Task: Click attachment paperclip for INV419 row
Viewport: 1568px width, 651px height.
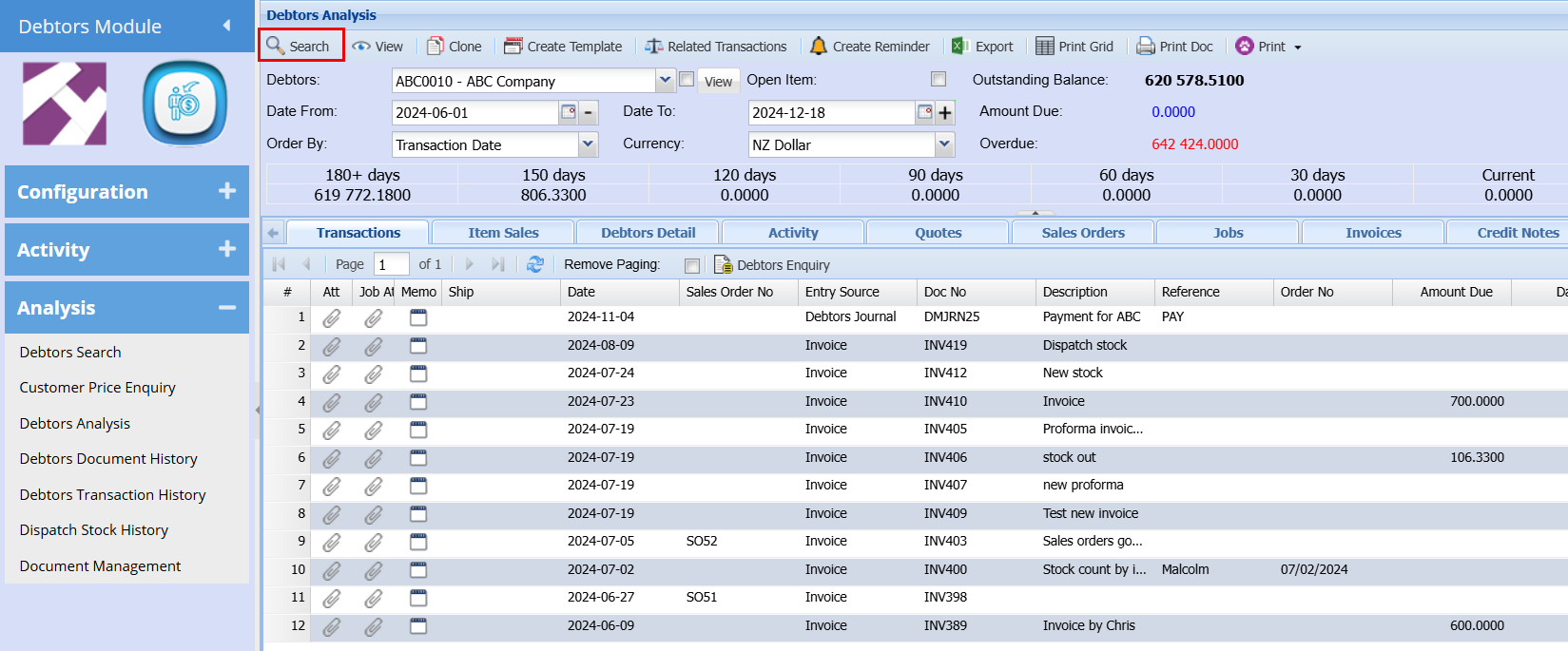Action: pos(332,346)
